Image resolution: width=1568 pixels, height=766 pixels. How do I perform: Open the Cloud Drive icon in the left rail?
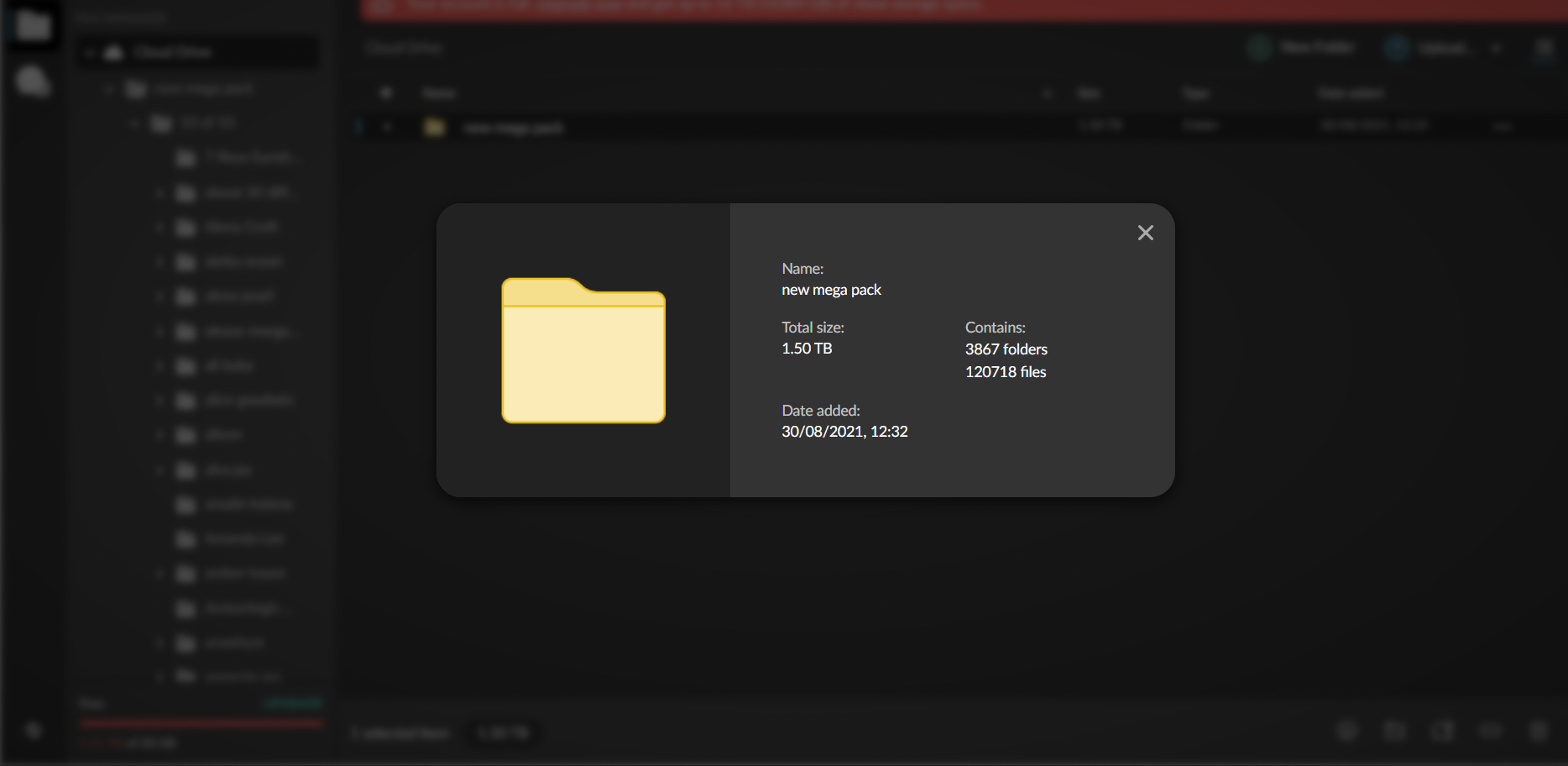[x=33, y=25]
